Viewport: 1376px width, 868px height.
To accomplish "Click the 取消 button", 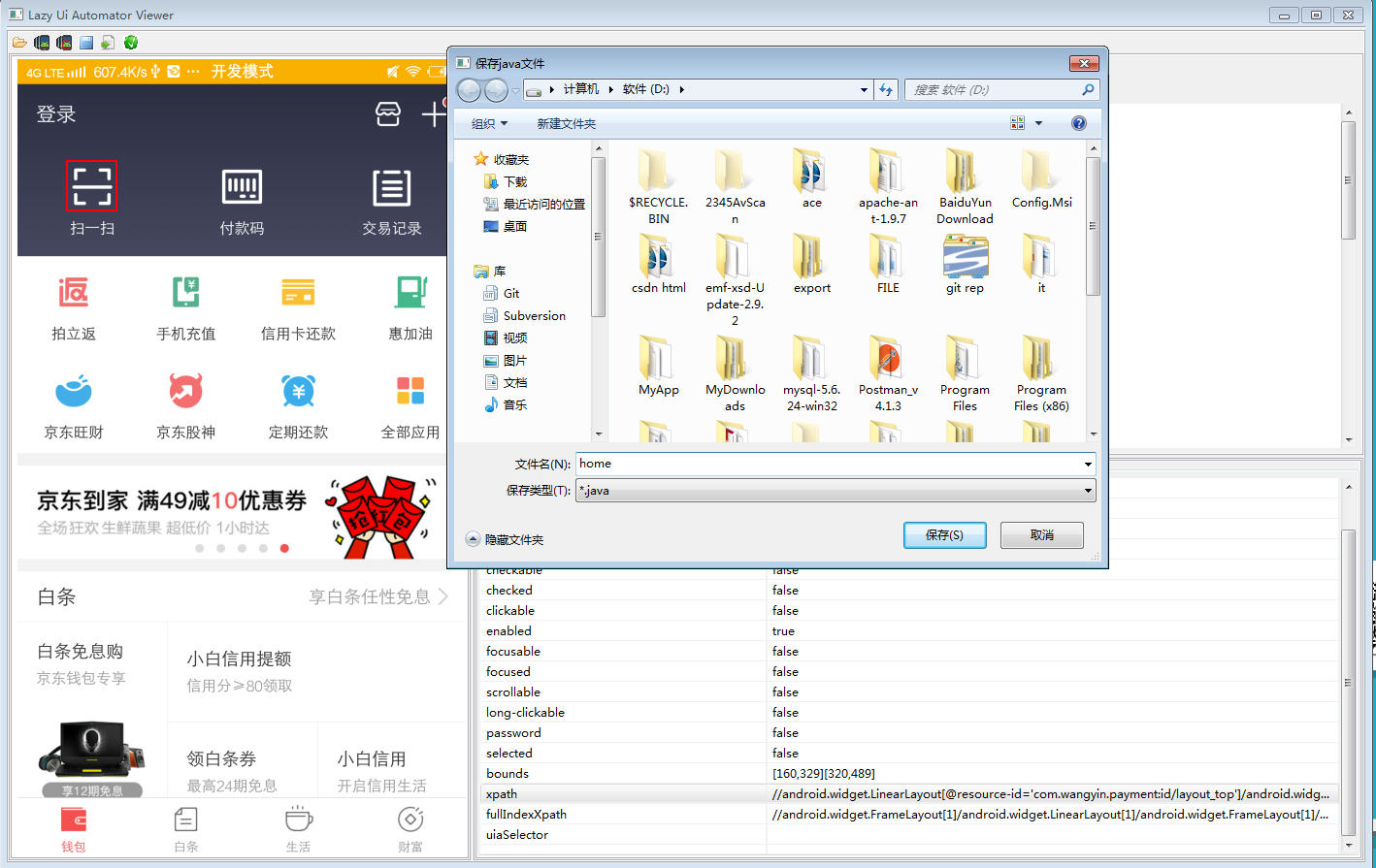I will coord(1042,535).
